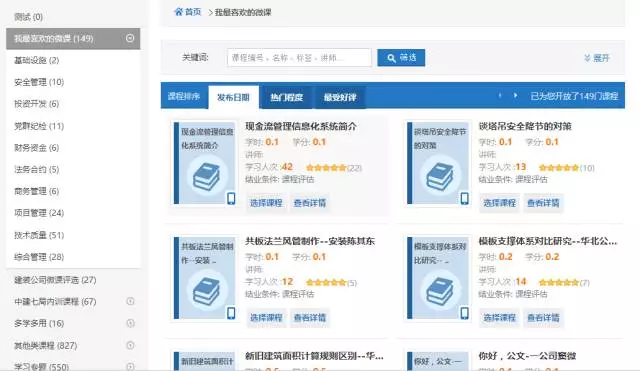Go to previous page arrow

(x=500, y=96)
